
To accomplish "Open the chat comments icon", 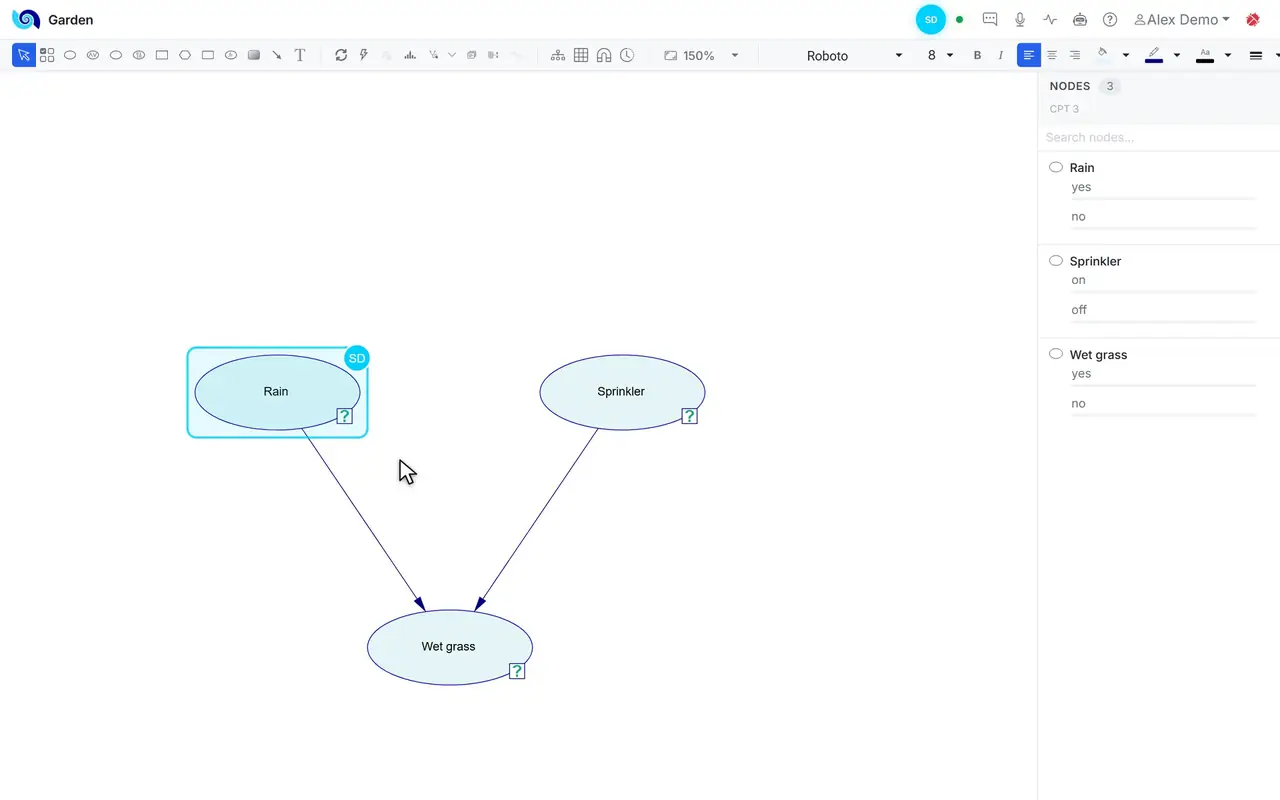I will click(990, 19).
